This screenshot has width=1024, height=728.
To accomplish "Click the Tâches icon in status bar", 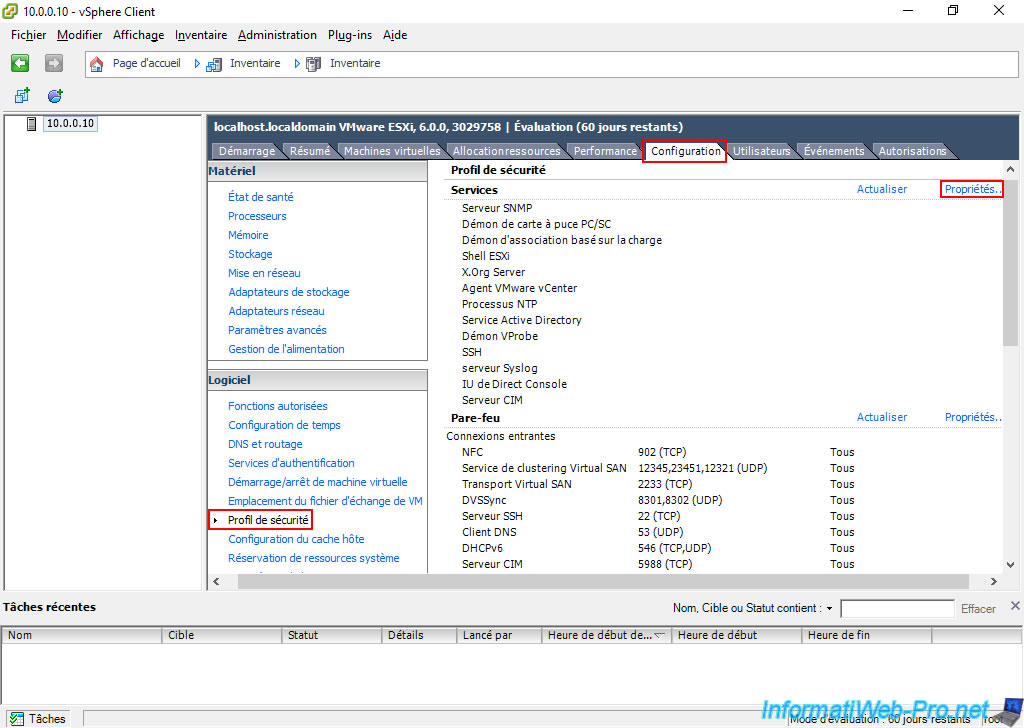I will click(16, 718).
